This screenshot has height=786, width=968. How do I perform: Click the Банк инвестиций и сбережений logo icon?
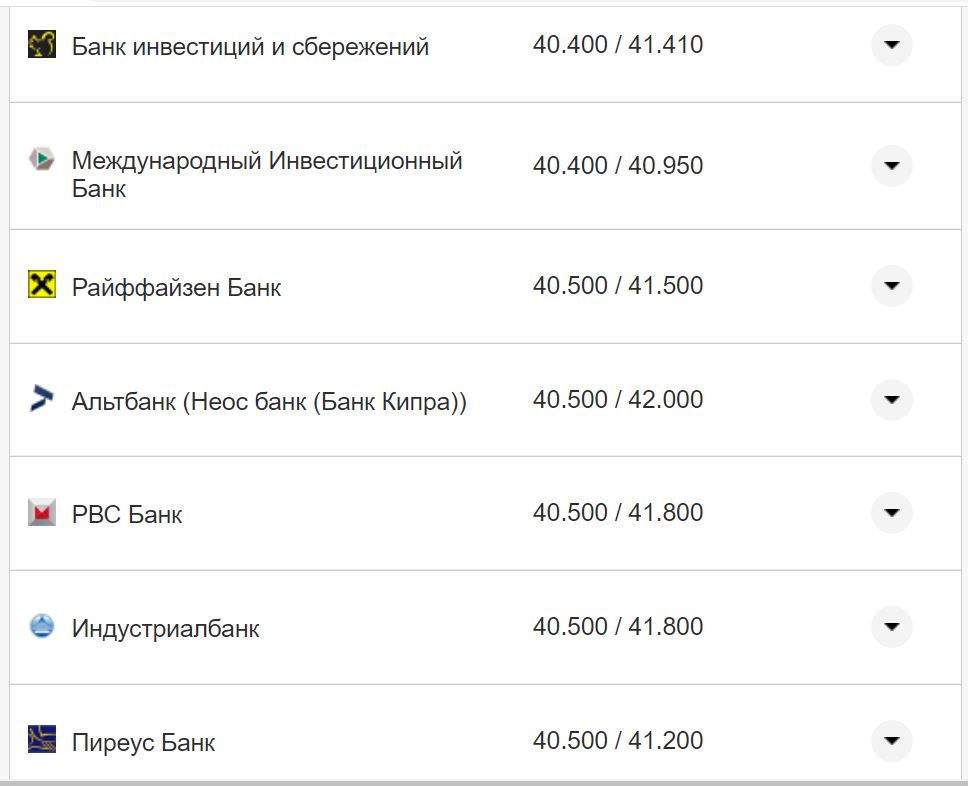(40, 44)
